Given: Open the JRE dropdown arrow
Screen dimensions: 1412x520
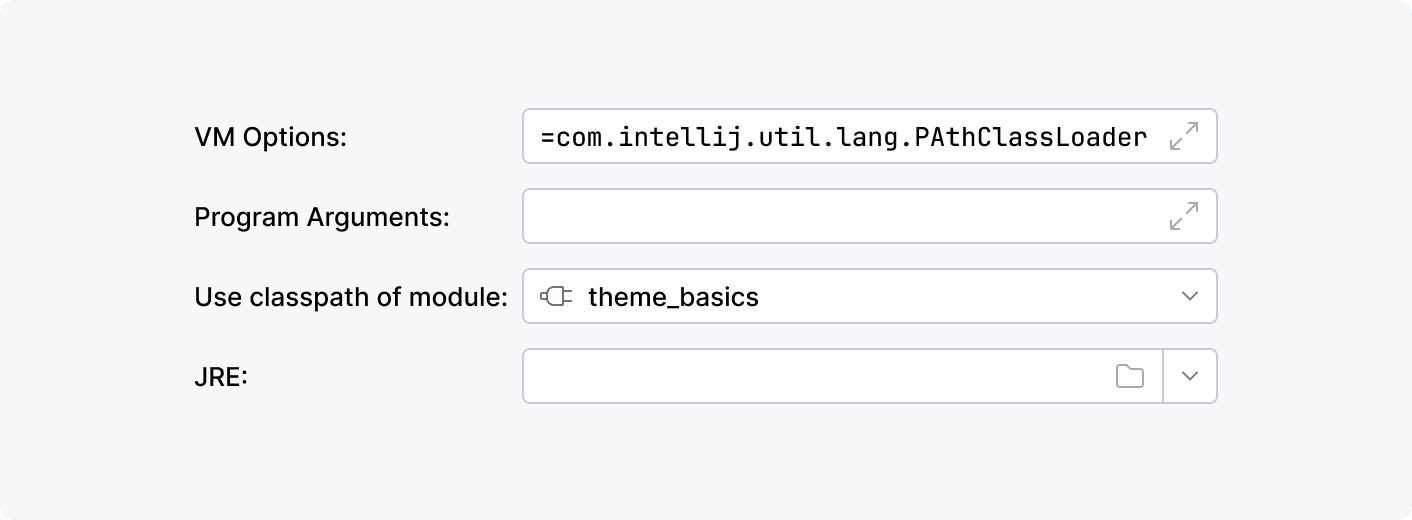Looking at the screenshot, I should [x=1189, y=376].
